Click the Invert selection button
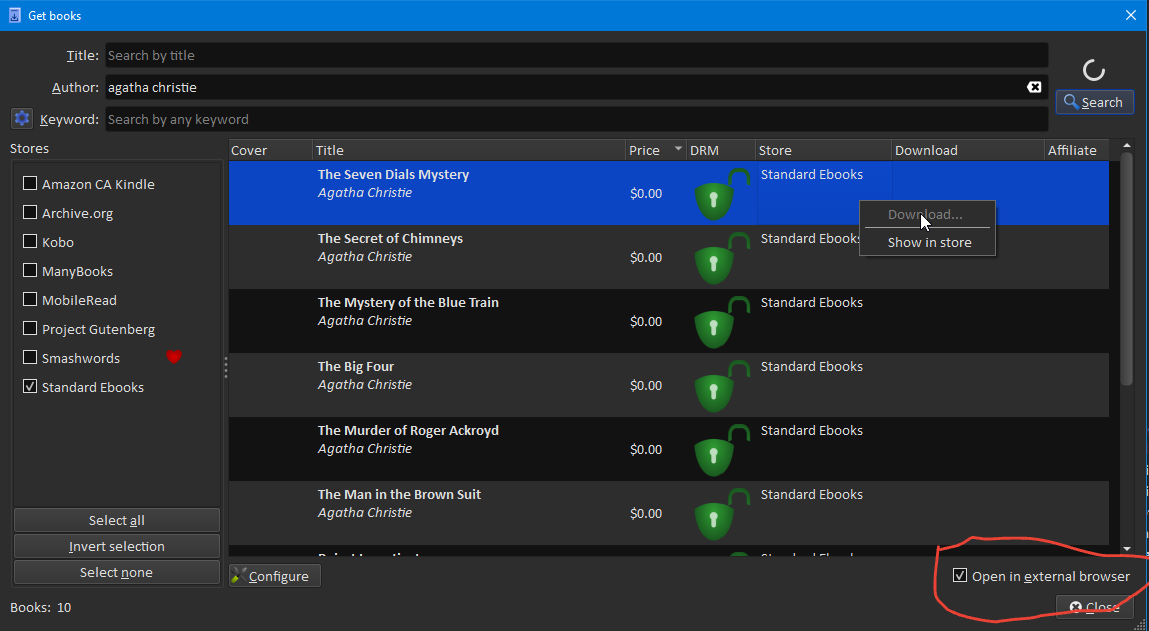1149x631 pixels. (117, 546)
